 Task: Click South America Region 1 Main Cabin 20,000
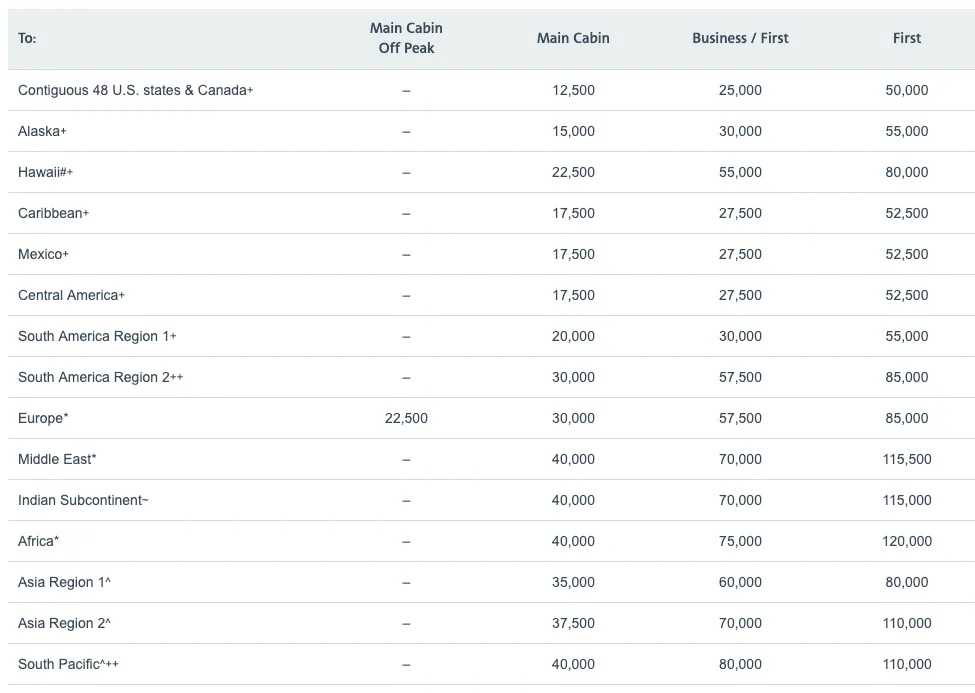coord(573,336)
